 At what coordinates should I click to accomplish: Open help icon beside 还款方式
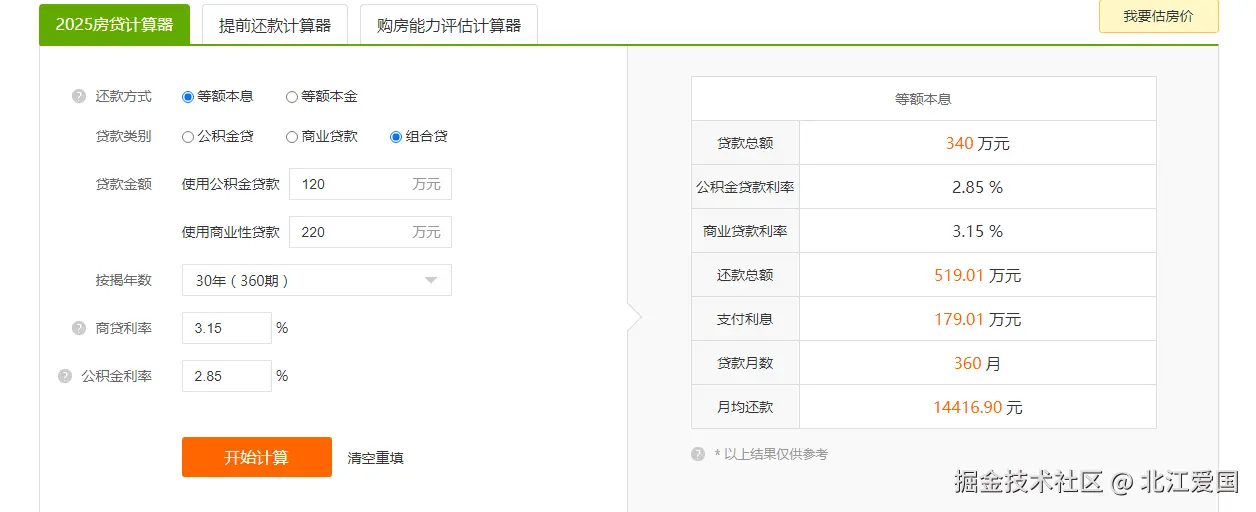[79, 97]
